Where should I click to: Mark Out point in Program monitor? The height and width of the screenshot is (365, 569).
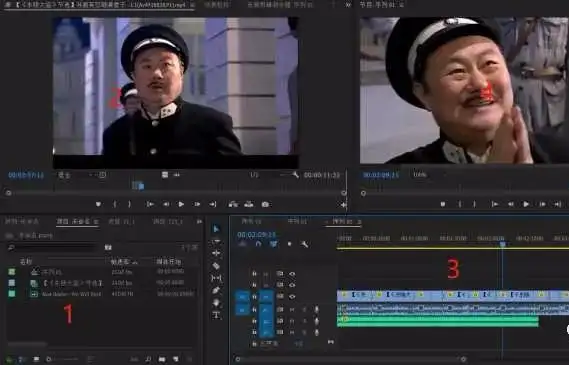474,204
